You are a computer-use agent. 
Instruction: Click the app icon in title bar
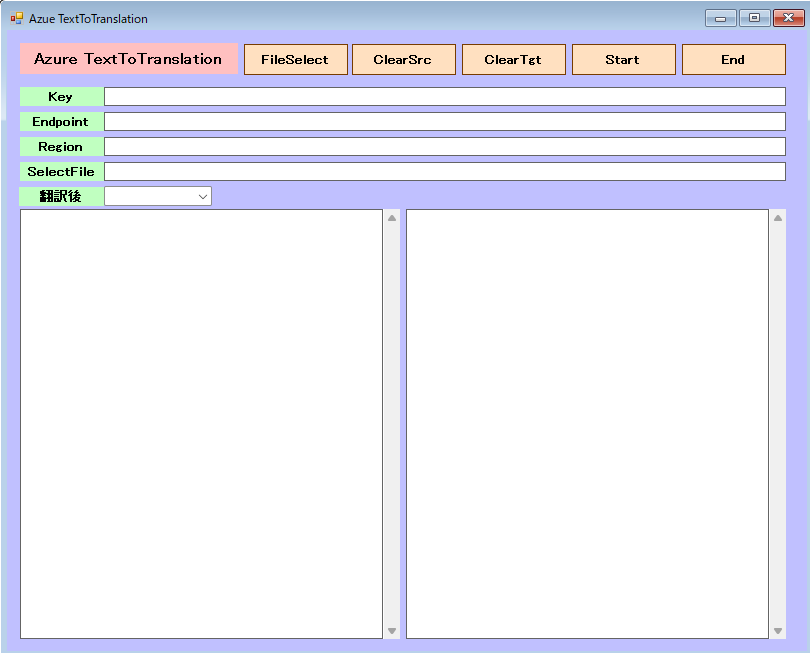[17, 18]
